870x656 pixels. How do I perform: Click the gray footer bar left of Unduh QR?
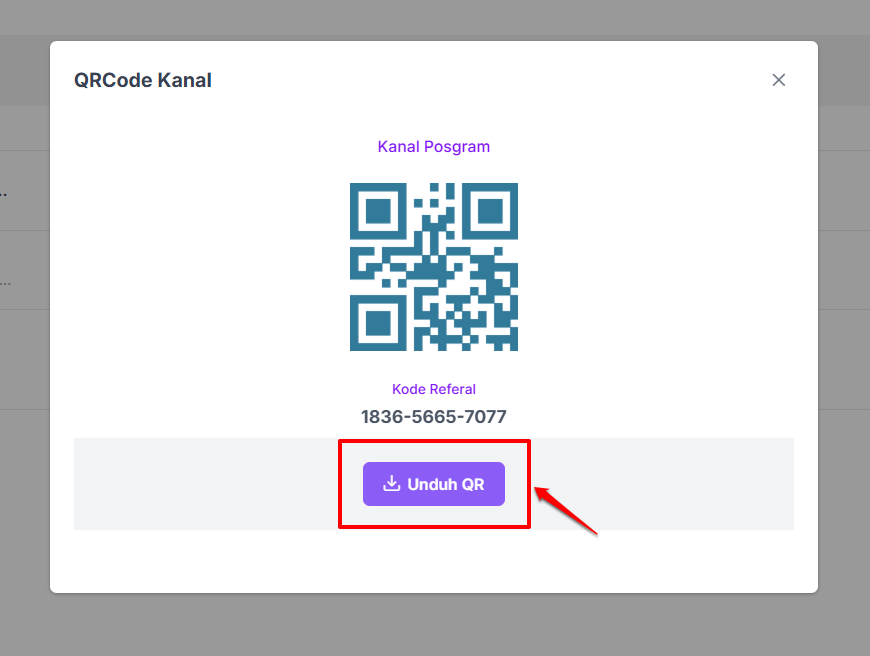[x=206, y=484]
